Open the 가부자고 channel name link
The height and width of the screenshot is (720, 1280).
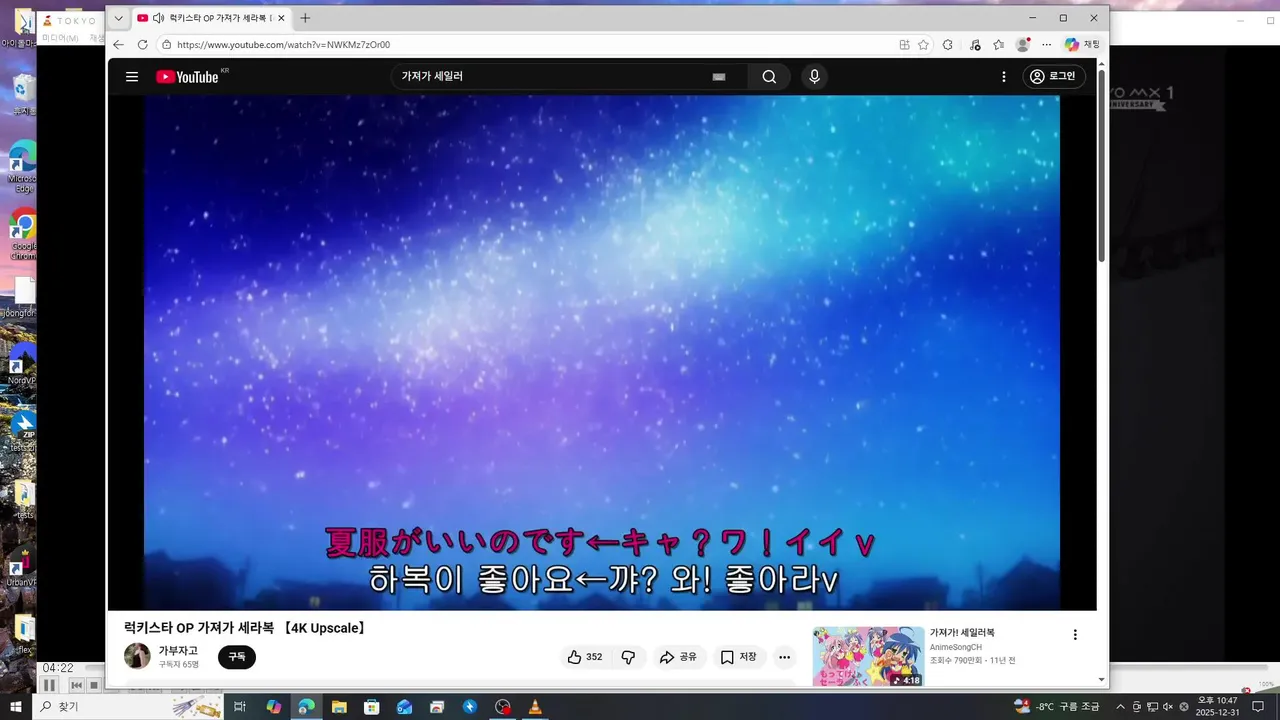click(178, 651)
